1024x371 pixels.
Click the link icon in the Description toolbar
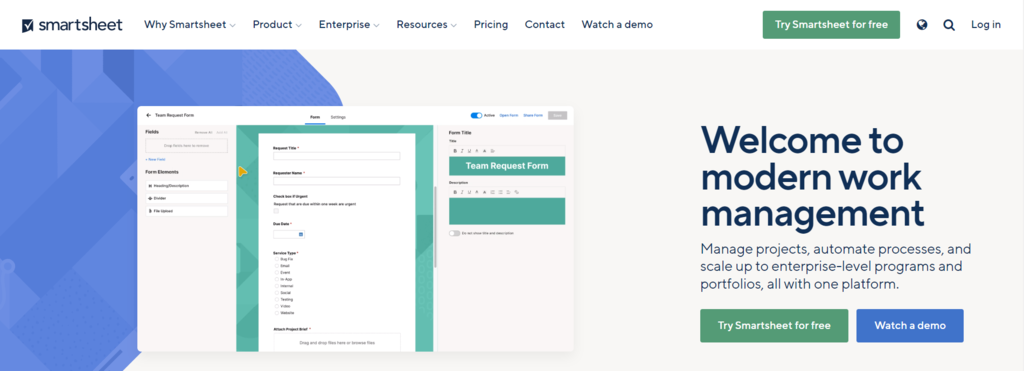pos(517,192)
